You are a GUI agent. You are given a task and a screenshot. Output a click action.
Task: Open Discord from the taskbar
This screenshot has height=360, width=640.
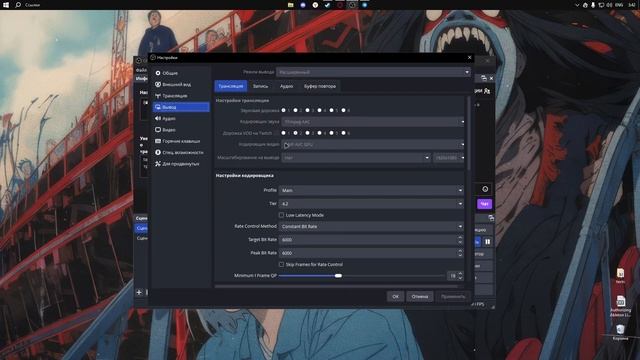[303, 5]
